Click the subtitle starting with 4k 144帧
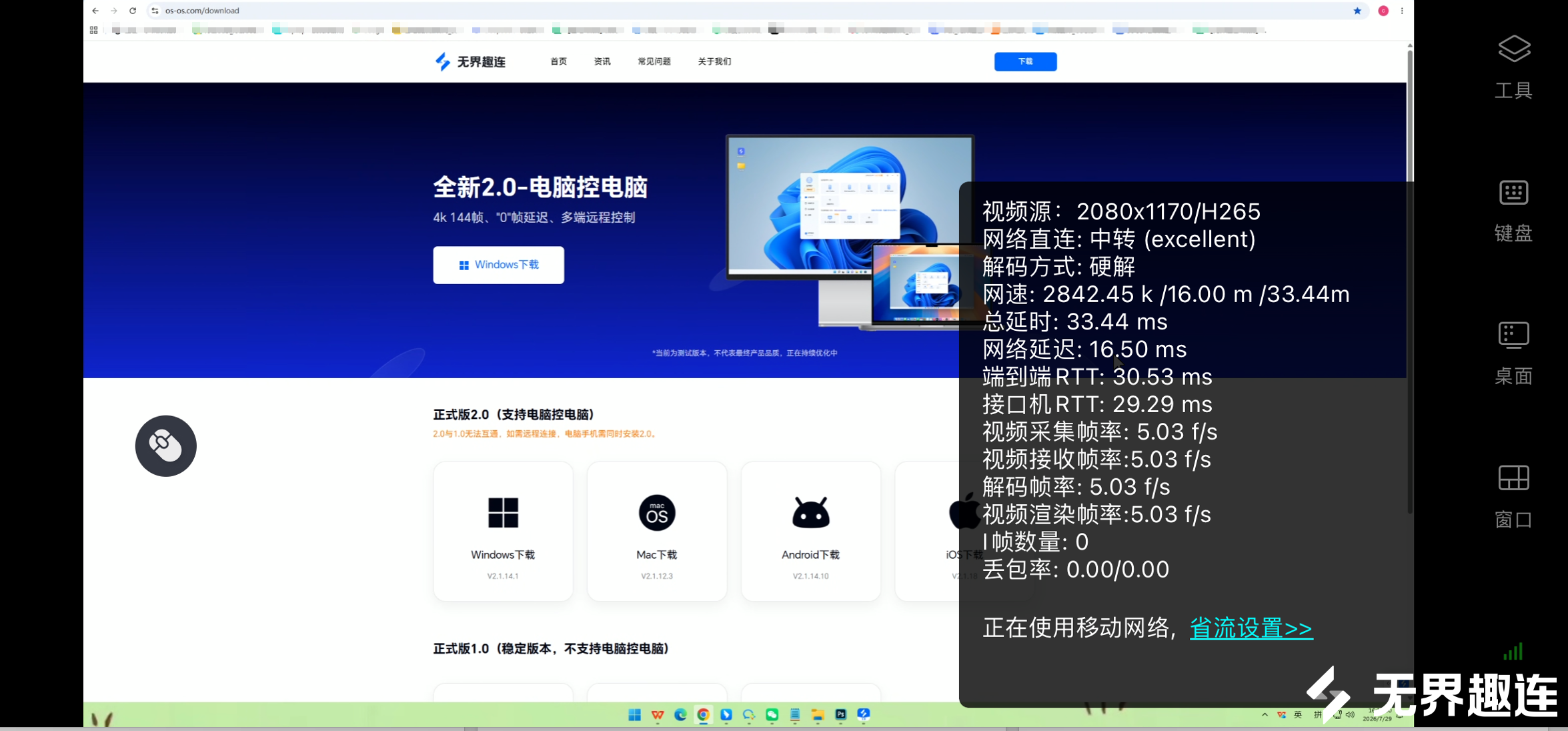The height and width of the screenshot is (731, 1568). pos(534,217)
